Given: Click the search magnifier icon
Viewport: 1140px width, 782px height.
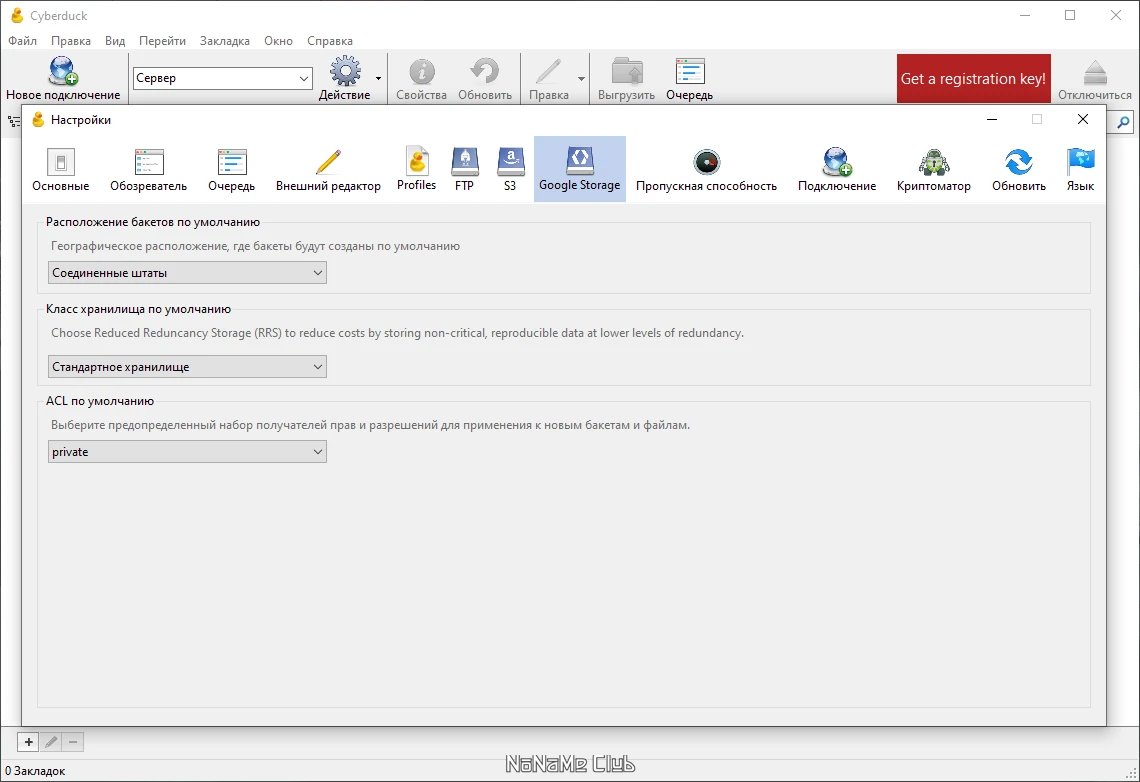Looking at the screenshot, I should 1123,122.
